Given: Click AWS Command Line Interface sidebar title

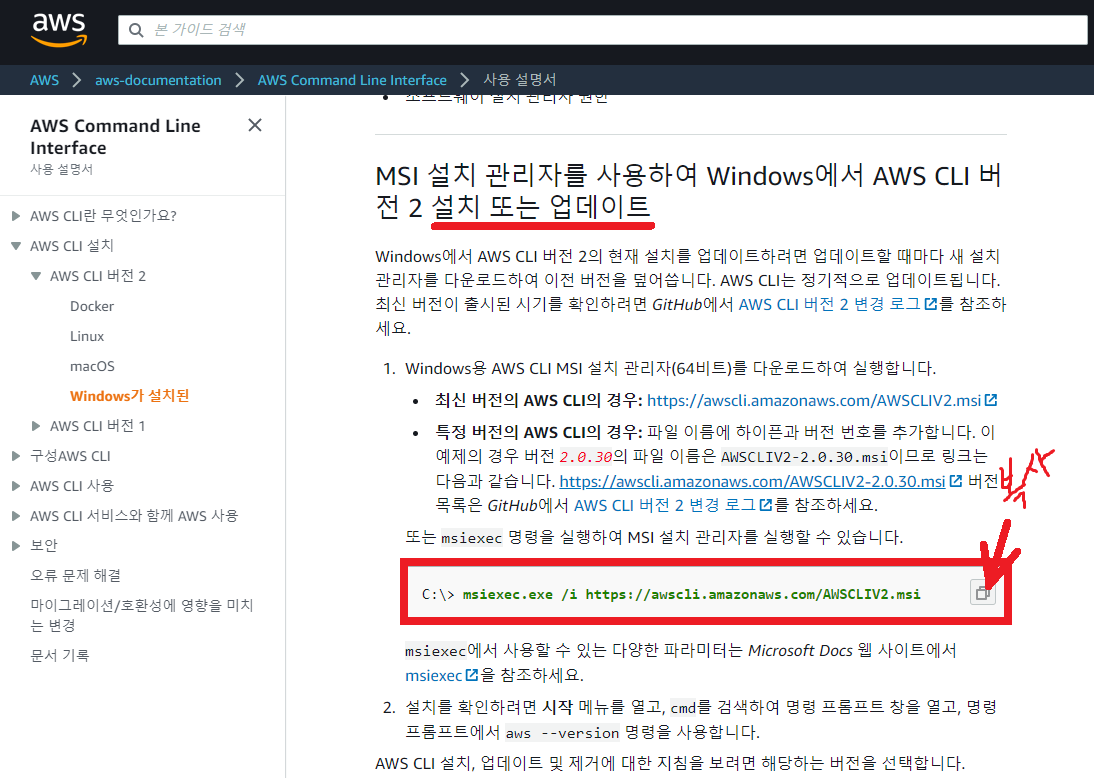Looking at the screenshot, I should point(115,137).
